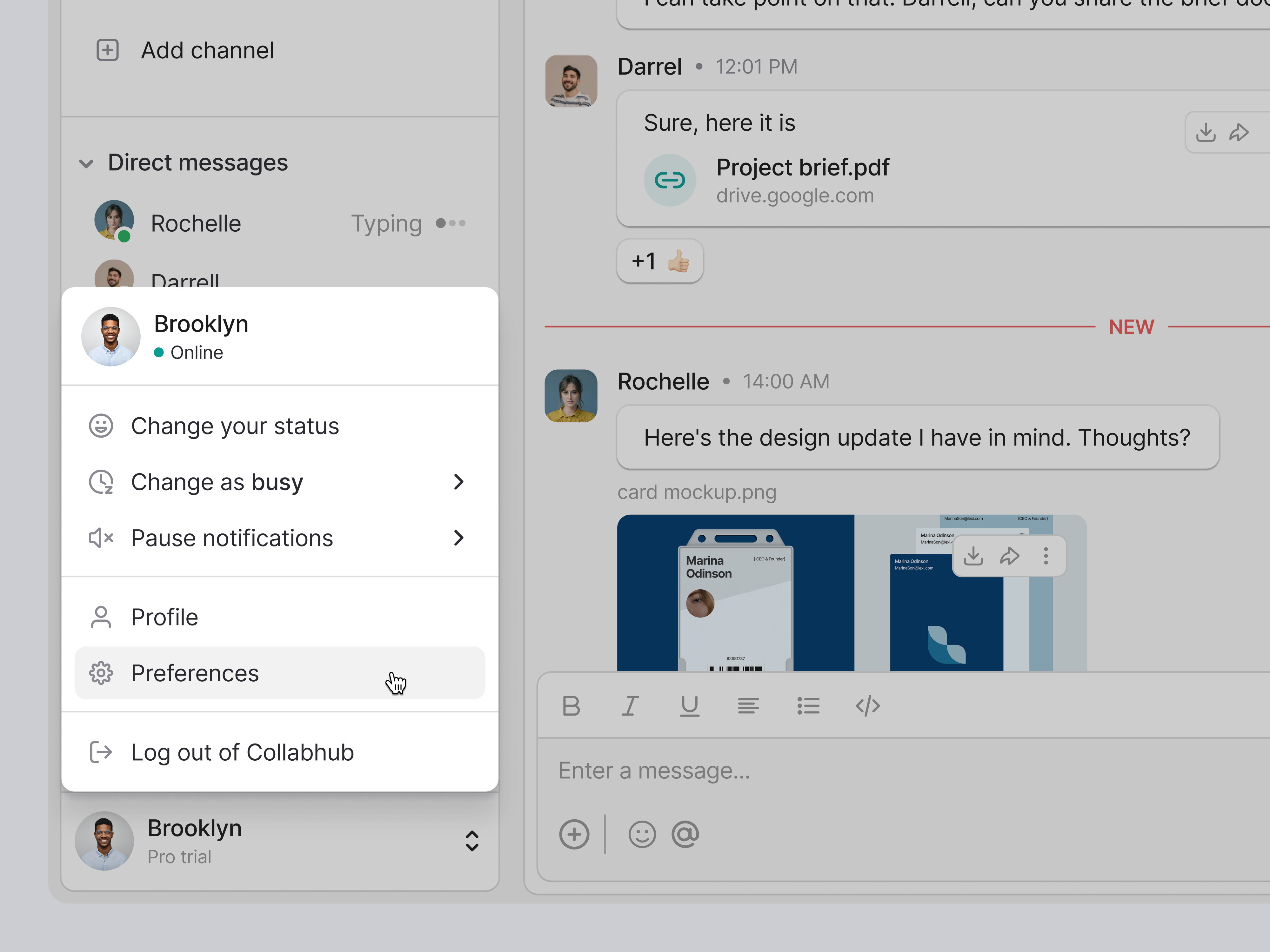Apply italic formatting to the message
The image size is (1270, 952).
pyautogui.click(x=631, y=706)
